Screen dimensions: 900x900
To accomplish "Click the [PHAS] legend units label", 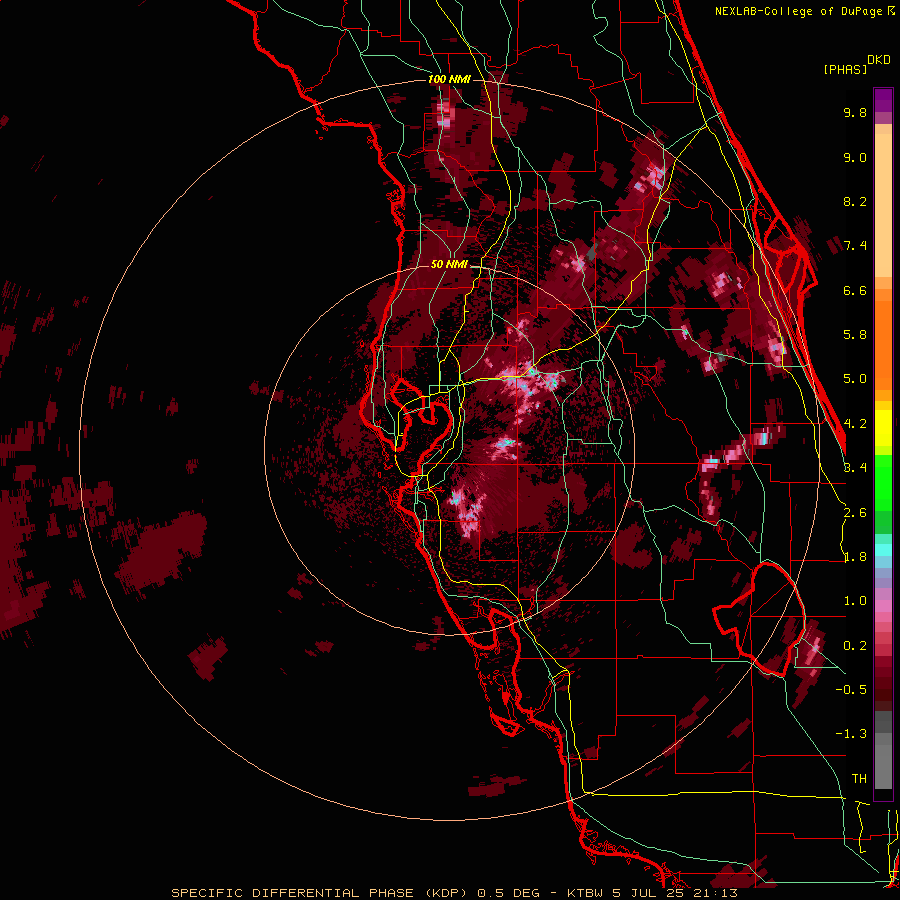I will coord(845,69).
